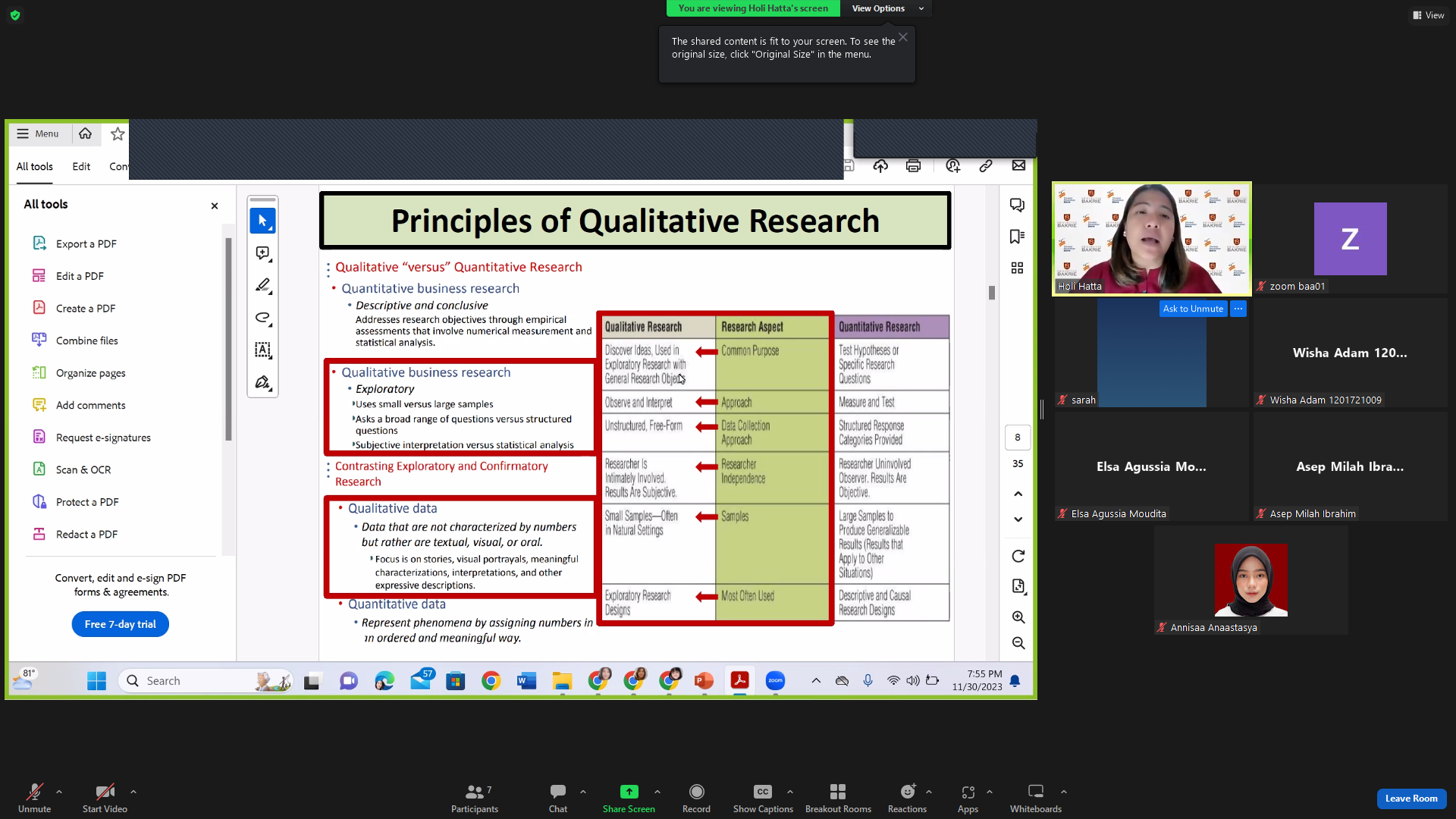
Task: Click the current page number box
Action: tap(1018, 438)
